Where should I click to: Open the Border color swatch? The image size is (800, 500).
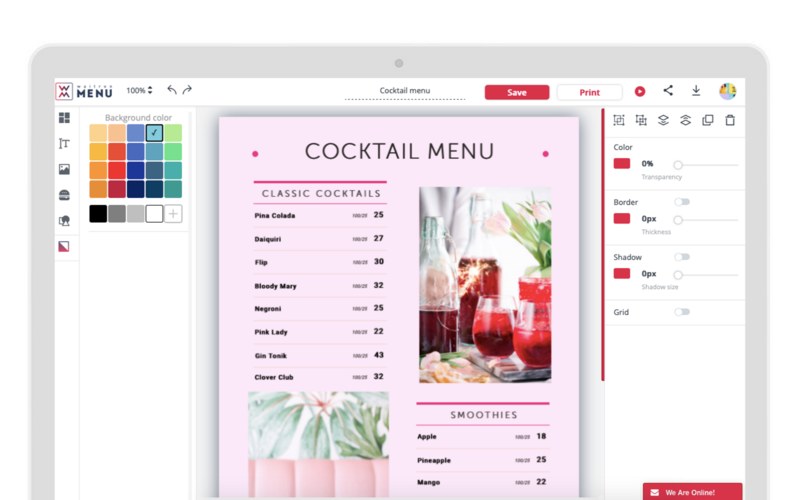click(621, 218)
